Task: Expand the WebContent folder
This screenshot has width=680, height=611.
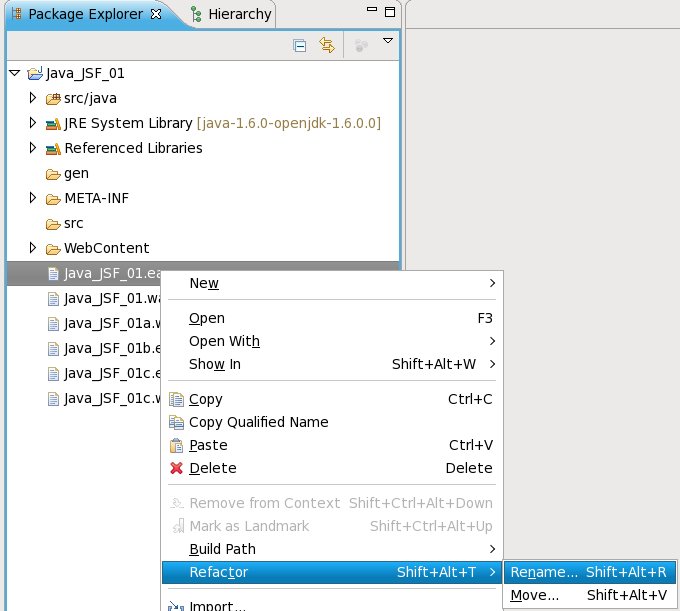Action: tap(33, 248)
